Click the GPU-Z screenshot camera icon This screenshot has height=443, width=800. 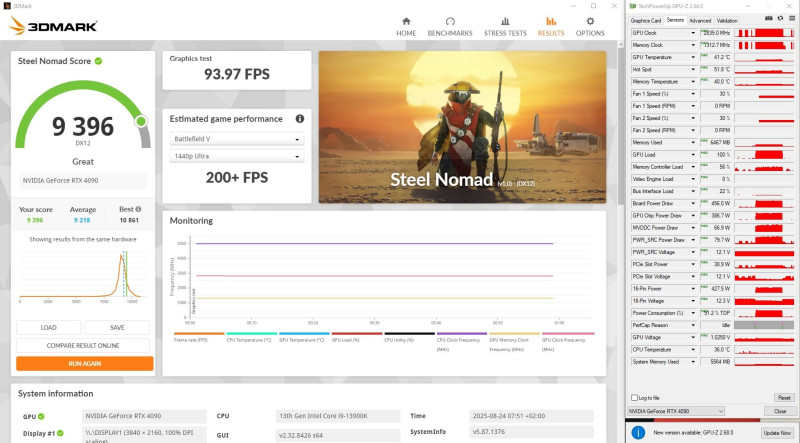[769, 19]
